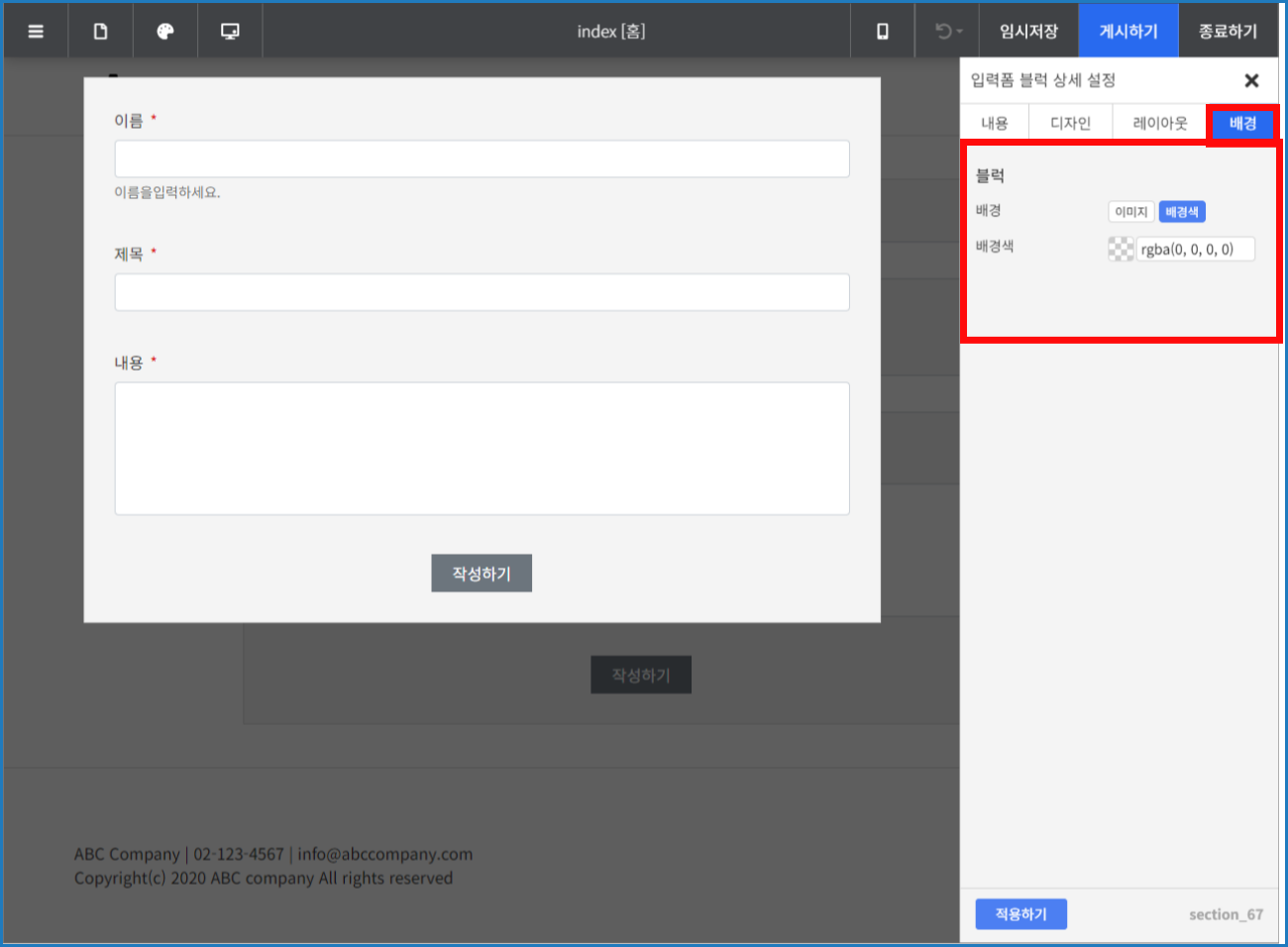Open the hamburger menu

35,30
